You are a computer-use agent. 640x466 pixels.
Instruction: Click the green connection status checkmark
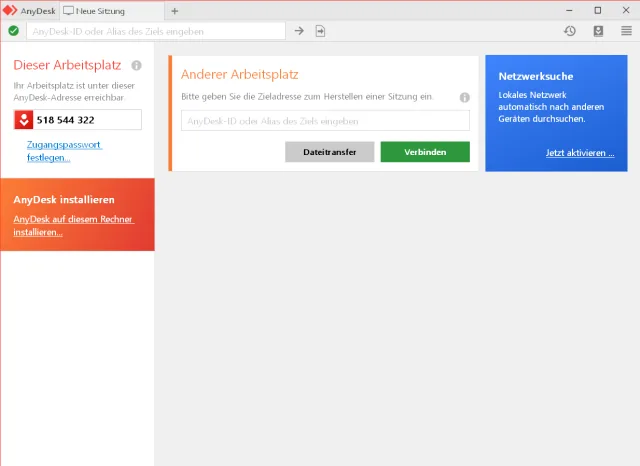[x=13, y=31]
